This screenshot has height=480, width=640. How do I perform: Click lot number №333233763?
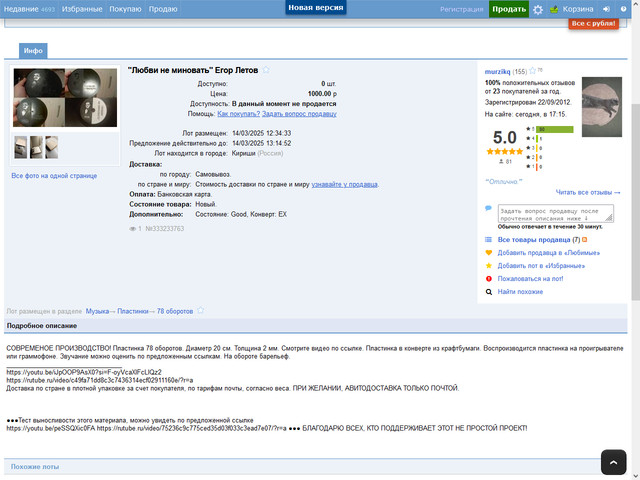pyautogui.click(x=164, y=229)
